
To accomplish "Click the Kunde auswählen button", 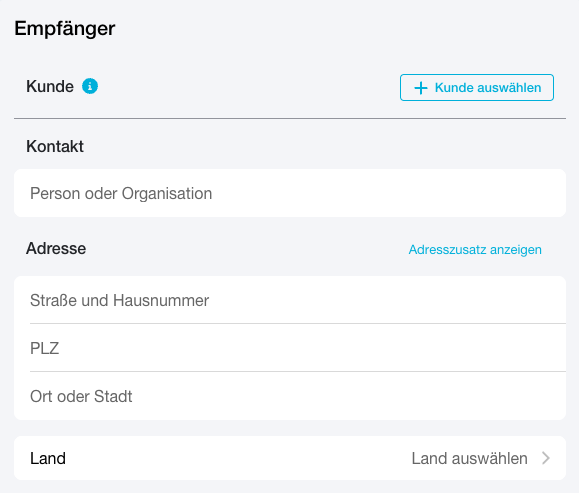I will coord(477,88).
